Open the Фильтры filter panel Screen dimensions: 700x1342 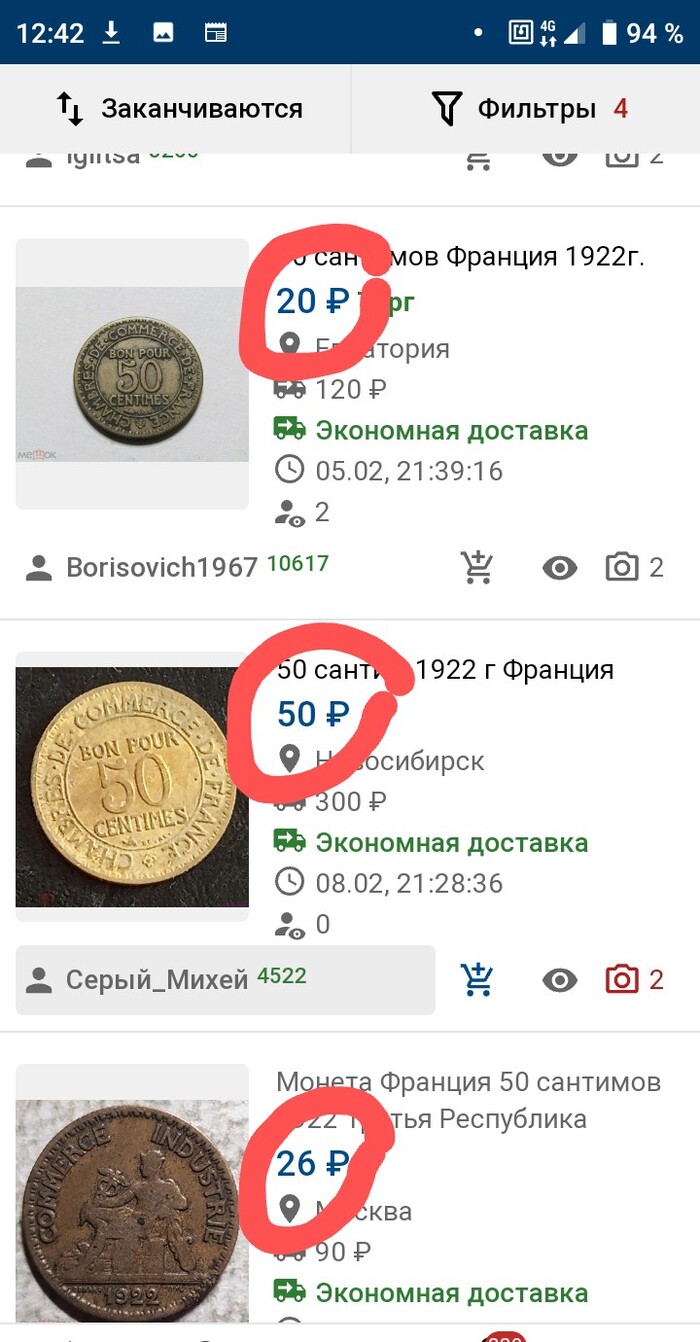526,108
